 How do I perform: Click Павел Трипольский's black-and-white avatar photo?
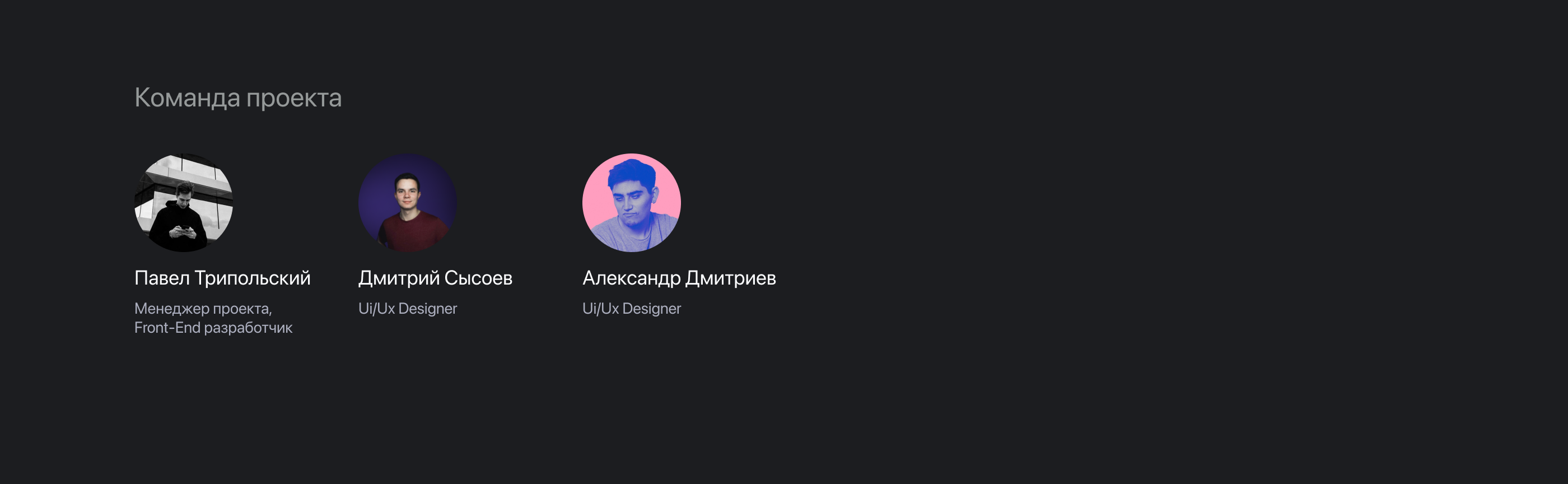pyautogui.click(x=183, y=203)
